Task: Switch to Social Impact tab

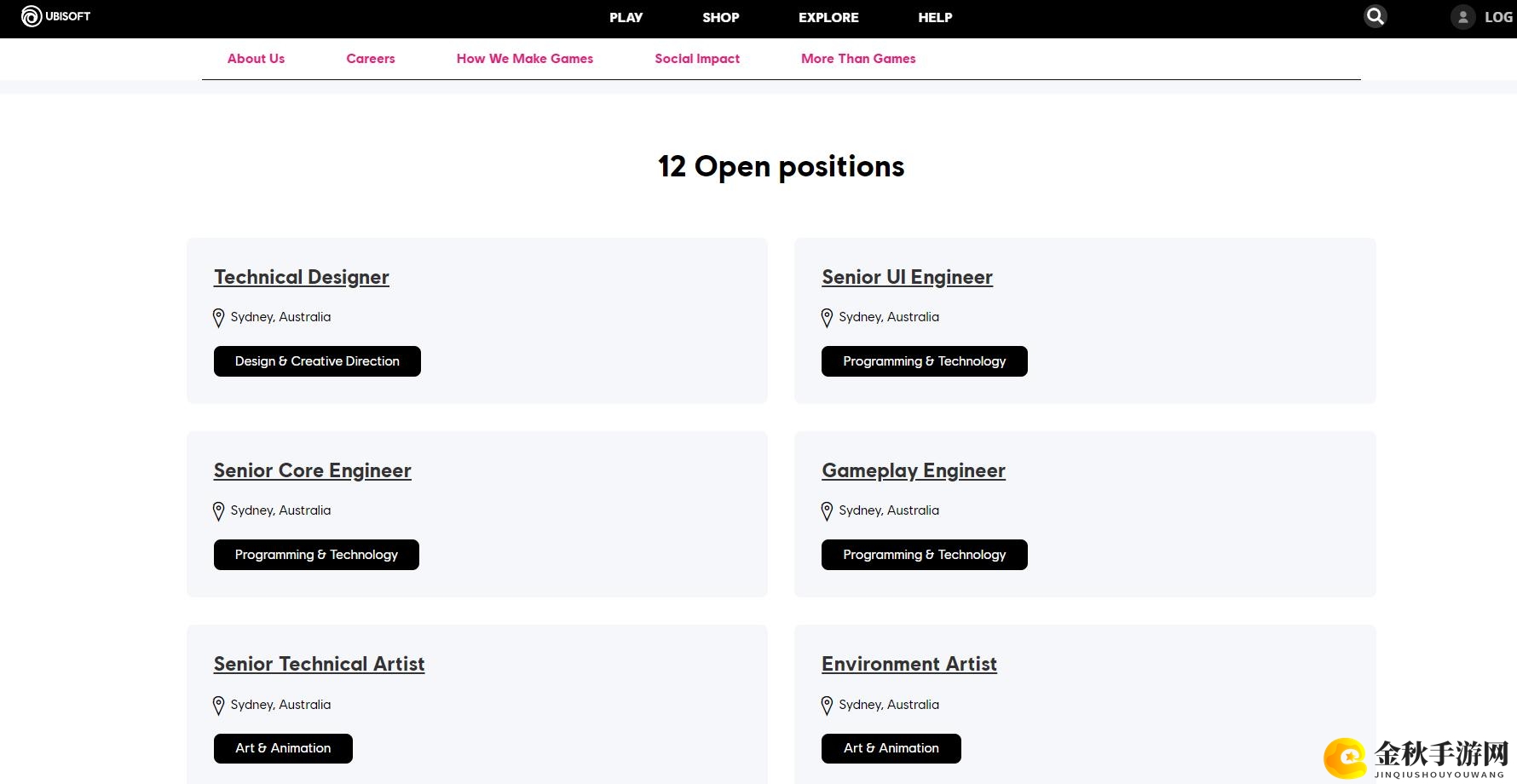Action: coord(697,59)
